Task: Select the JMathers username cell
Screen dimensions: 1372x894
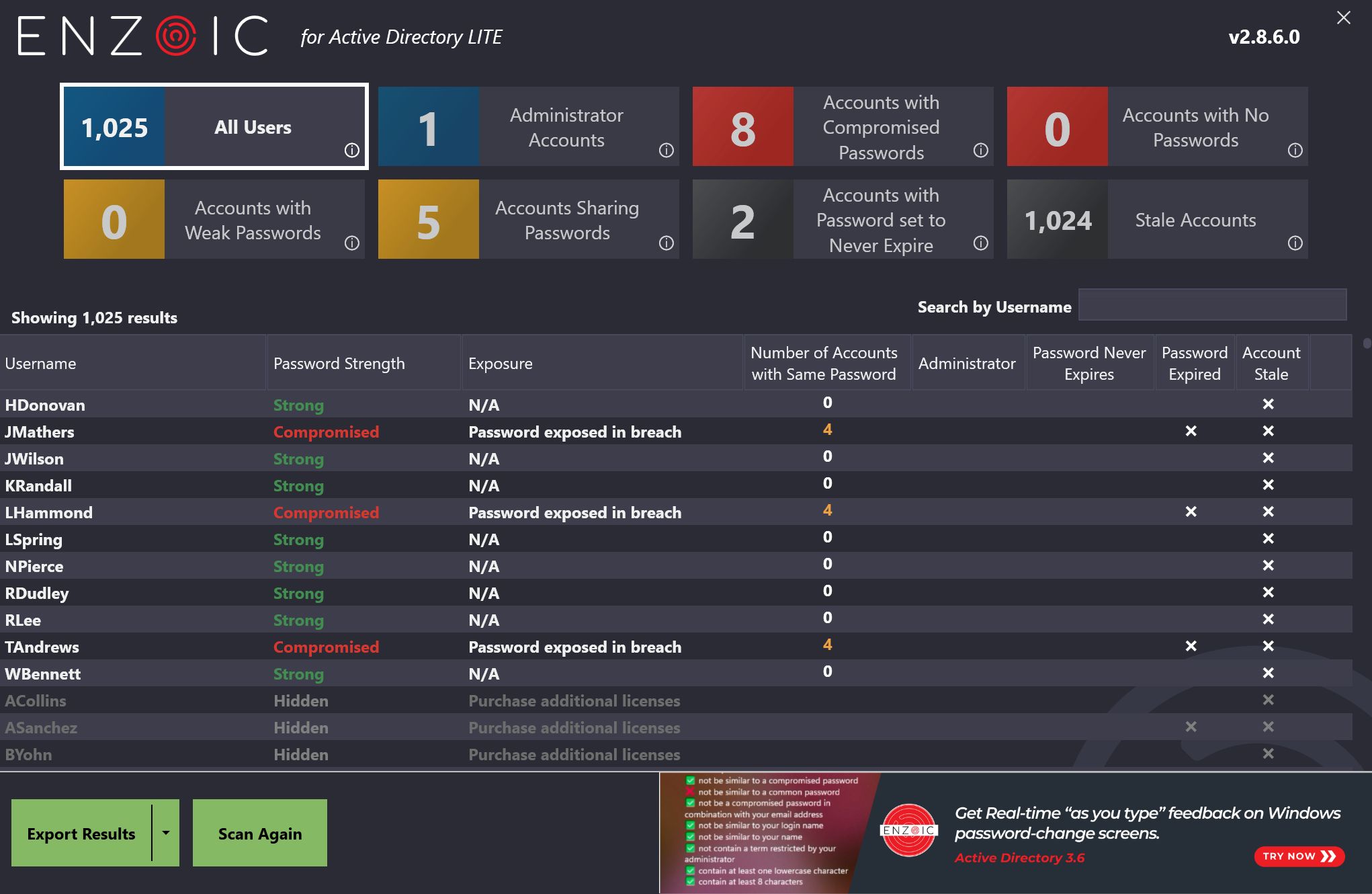Action: coord(40,432)
